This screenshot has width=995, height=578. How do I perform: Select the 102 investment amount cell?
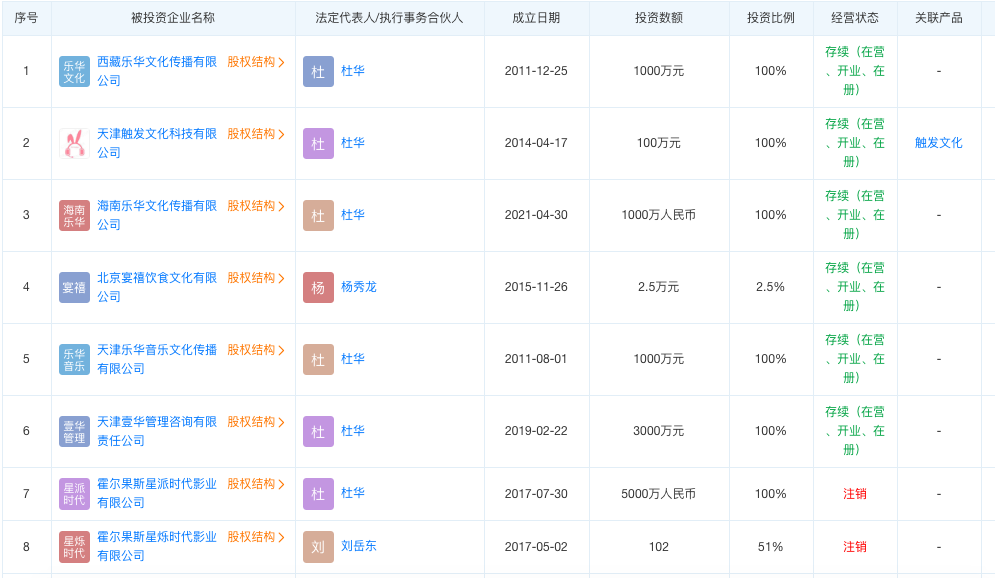pos(659,546)
